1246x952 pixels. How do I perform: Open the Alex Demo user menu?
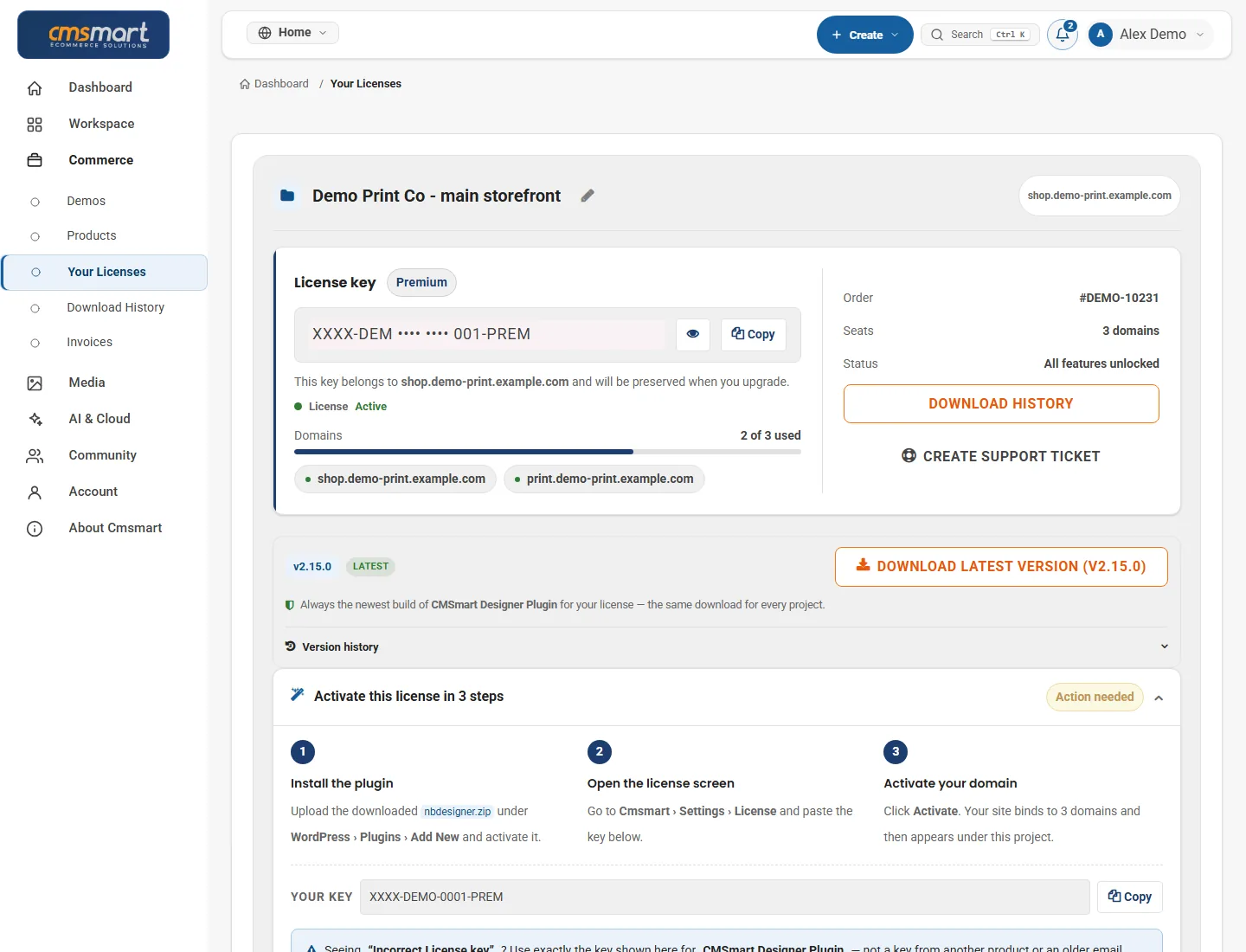pos(1150,35)
